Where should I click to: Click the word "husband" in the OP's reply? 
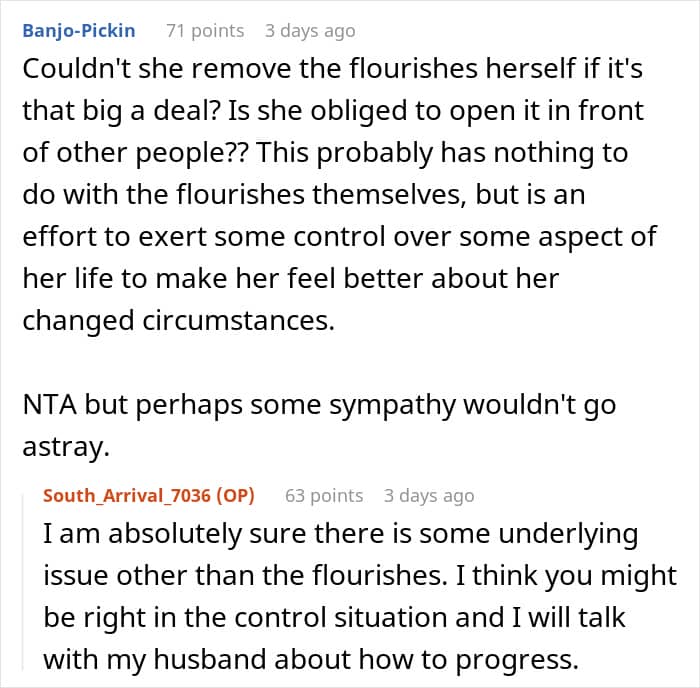coord(210,659)
